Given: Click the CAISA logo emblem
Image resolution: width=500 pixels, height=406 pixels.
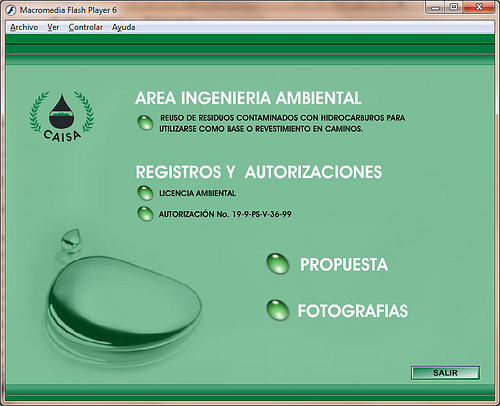Looking at the screenshot, I should tap(62, 117).
